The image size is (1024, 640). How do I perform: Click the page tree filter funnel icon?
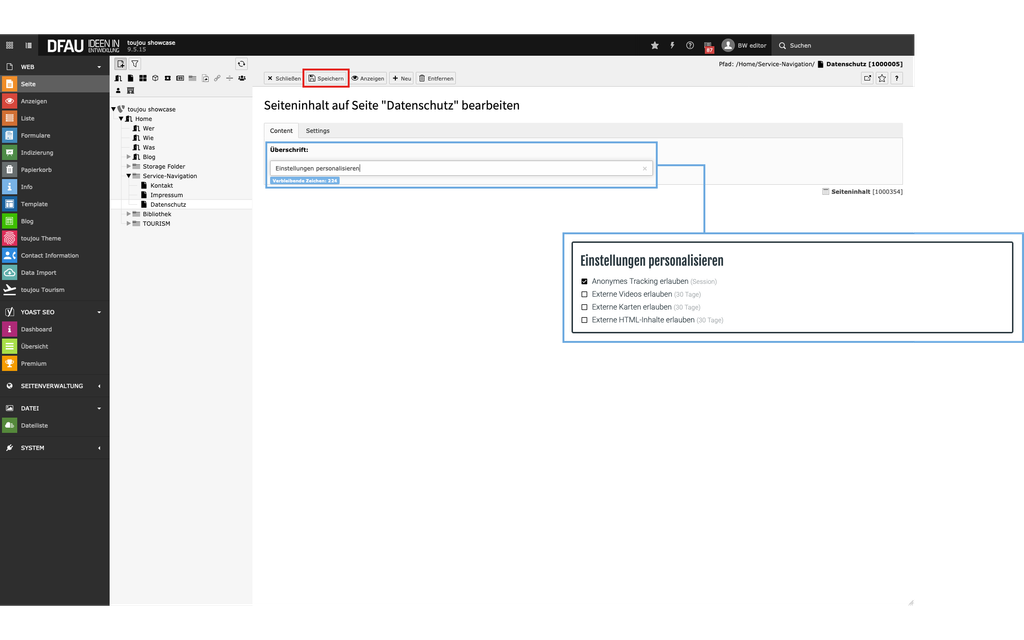(135, 63)
